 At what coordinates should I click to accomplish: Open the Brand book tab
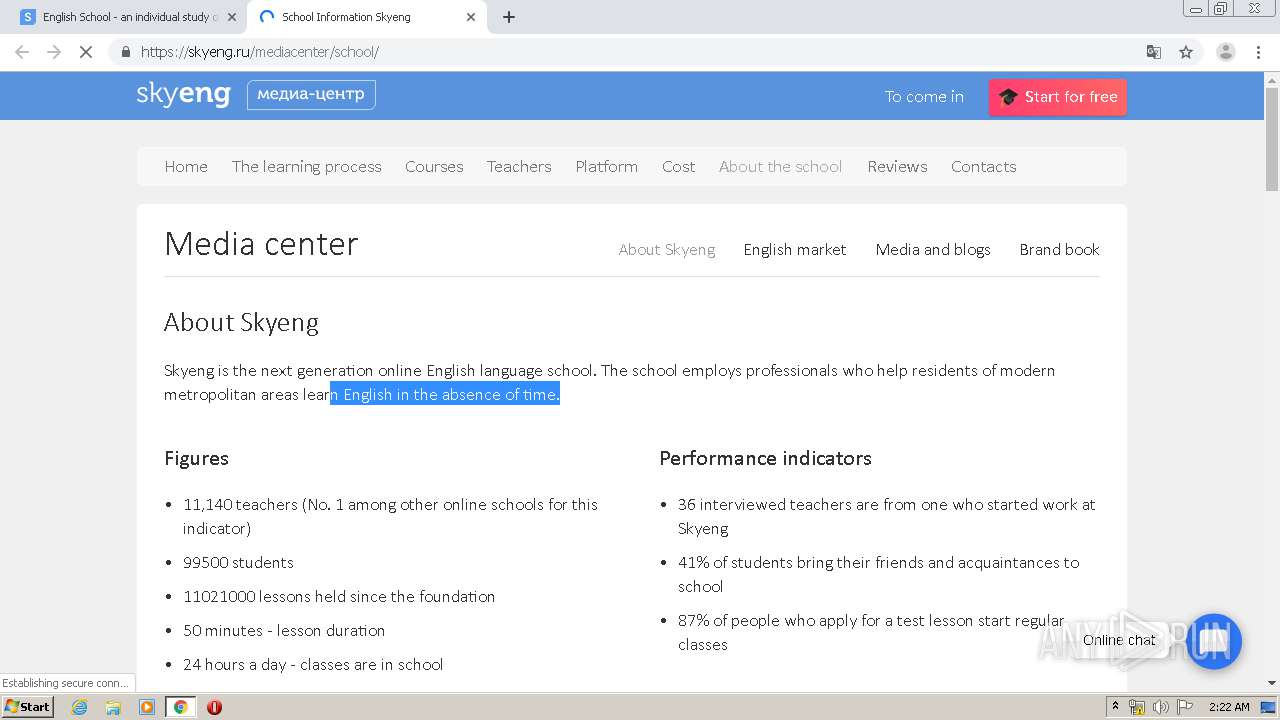[x=1059, y=250]
